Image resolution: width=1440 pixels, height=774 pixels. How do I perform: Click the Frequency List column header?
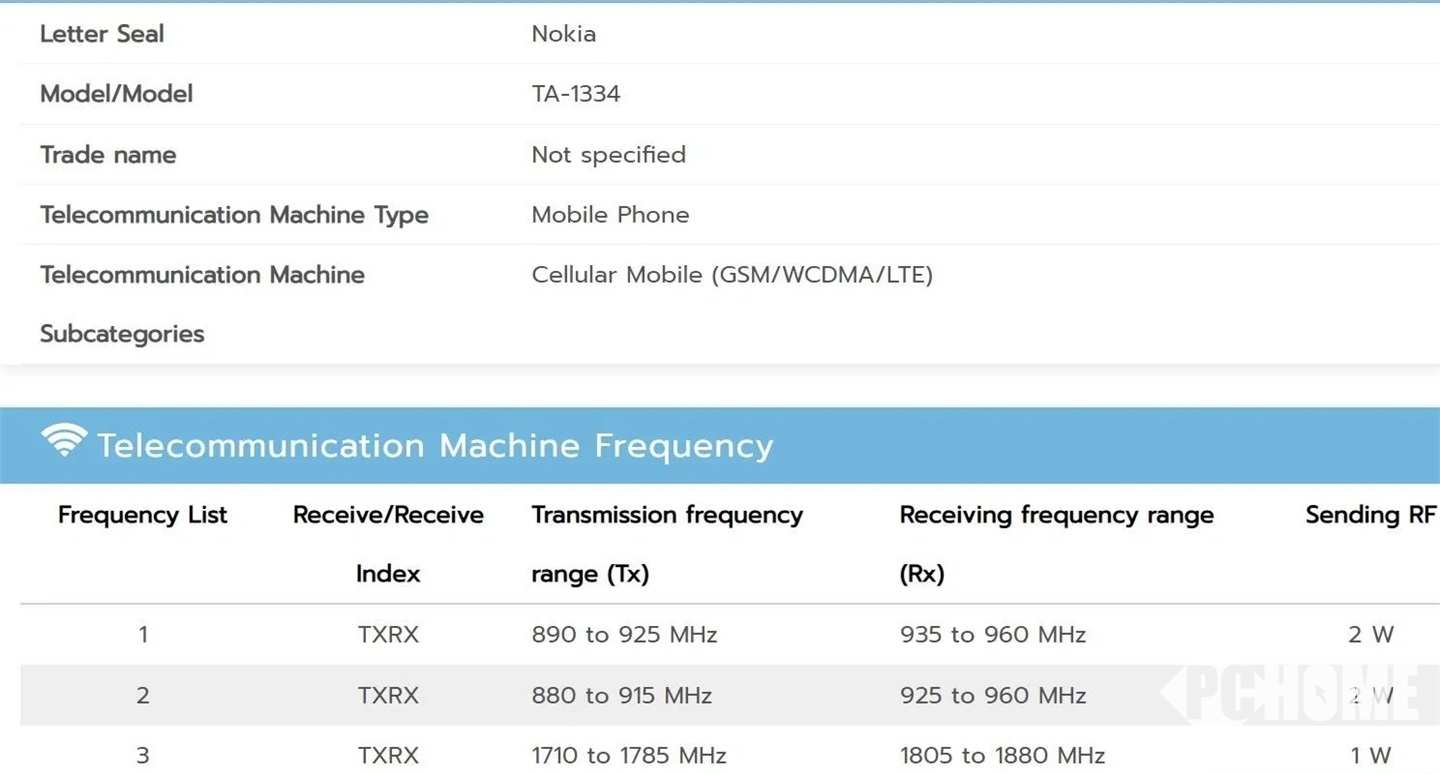pyautogui.click(x=143, y=515)
